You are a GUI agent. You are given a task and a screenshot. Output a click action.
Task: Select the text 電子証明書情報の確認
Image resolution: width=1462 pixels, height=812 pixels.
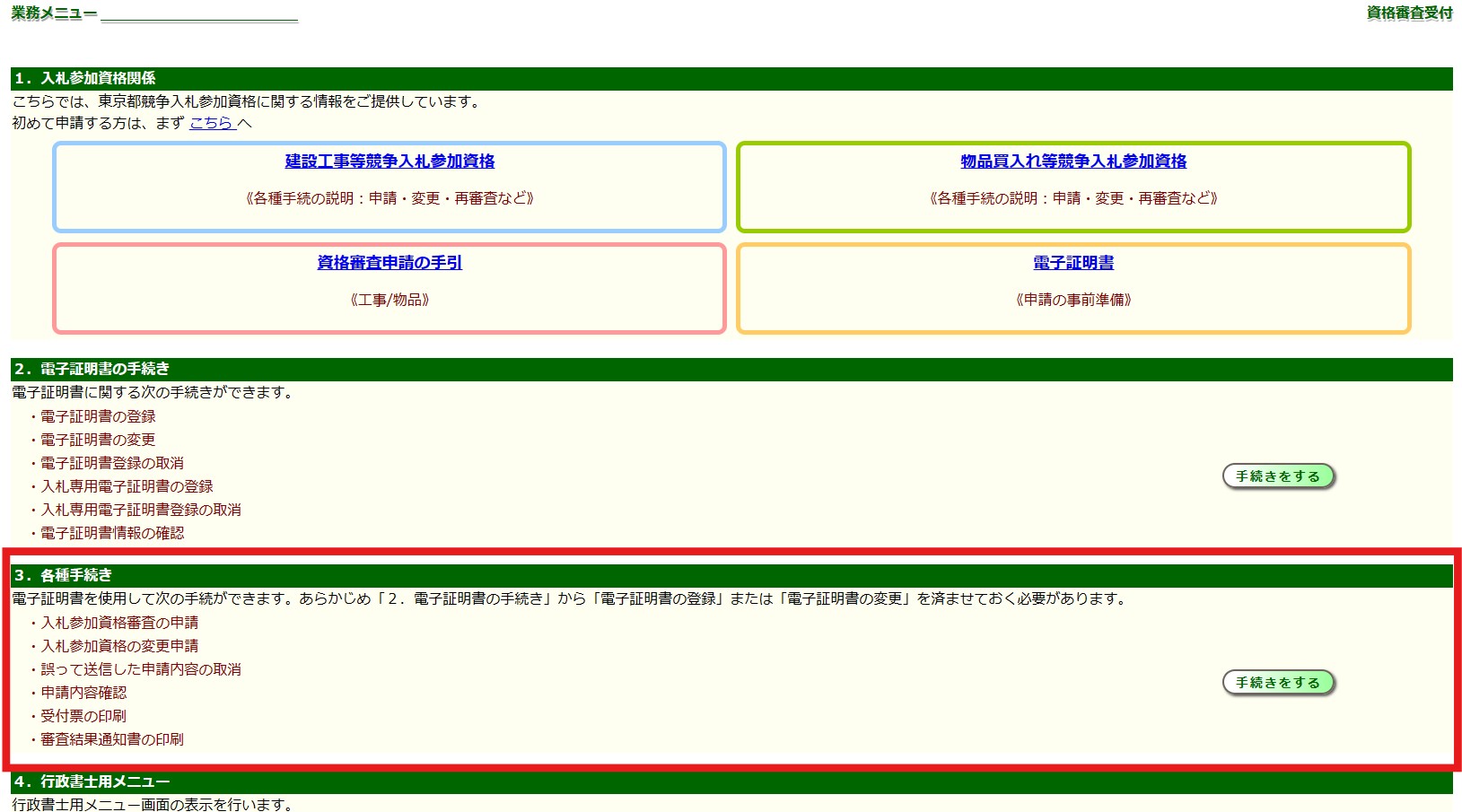pos(112,533)
